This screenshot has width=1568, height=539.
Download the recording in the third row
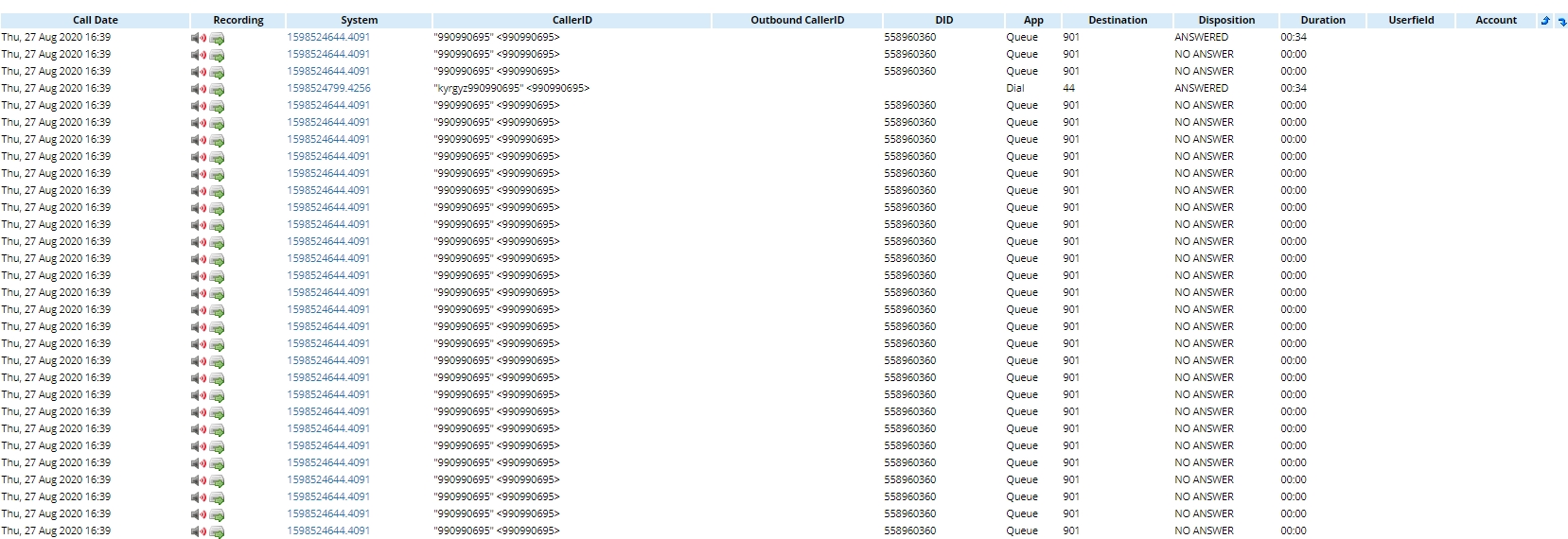tap(217, 73)
